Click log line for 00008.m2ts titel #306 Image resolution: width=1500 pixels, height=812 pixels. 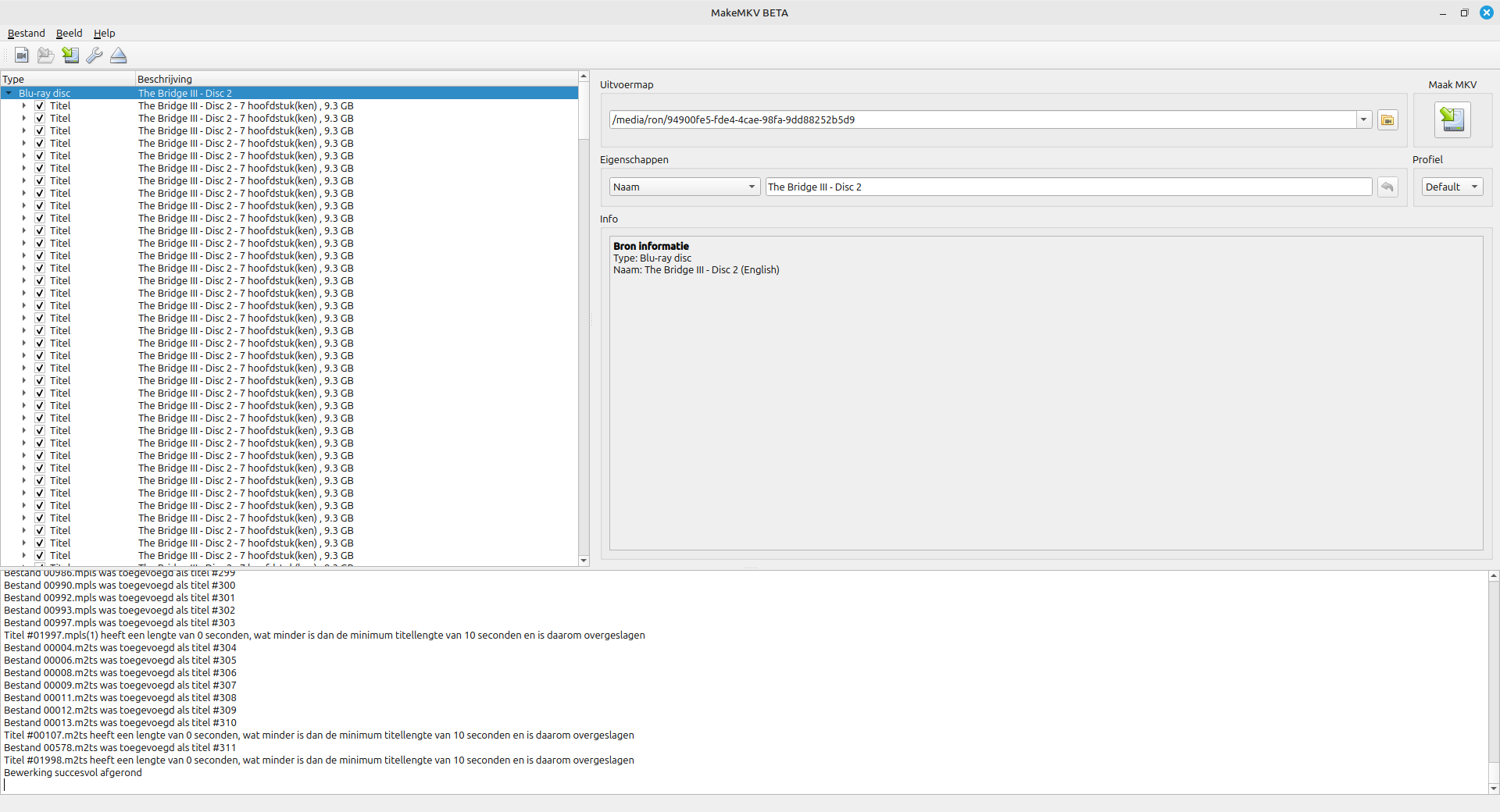(120, 673)
